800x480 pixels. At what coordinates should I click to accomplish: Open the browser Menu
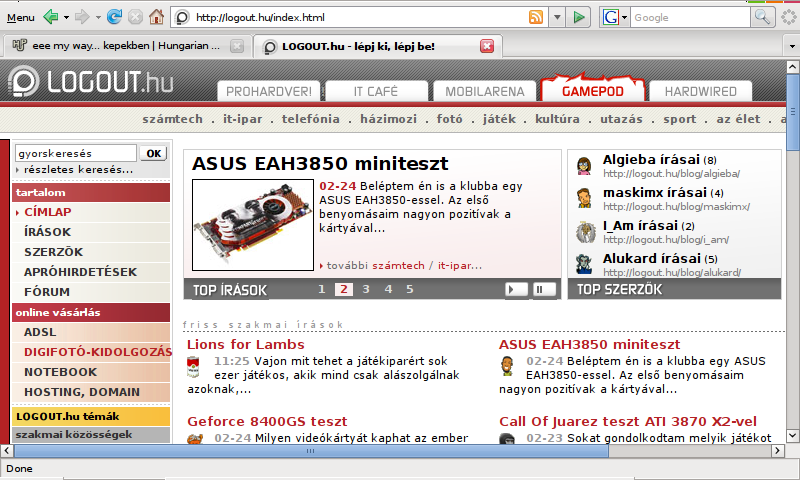pos(20,17)
